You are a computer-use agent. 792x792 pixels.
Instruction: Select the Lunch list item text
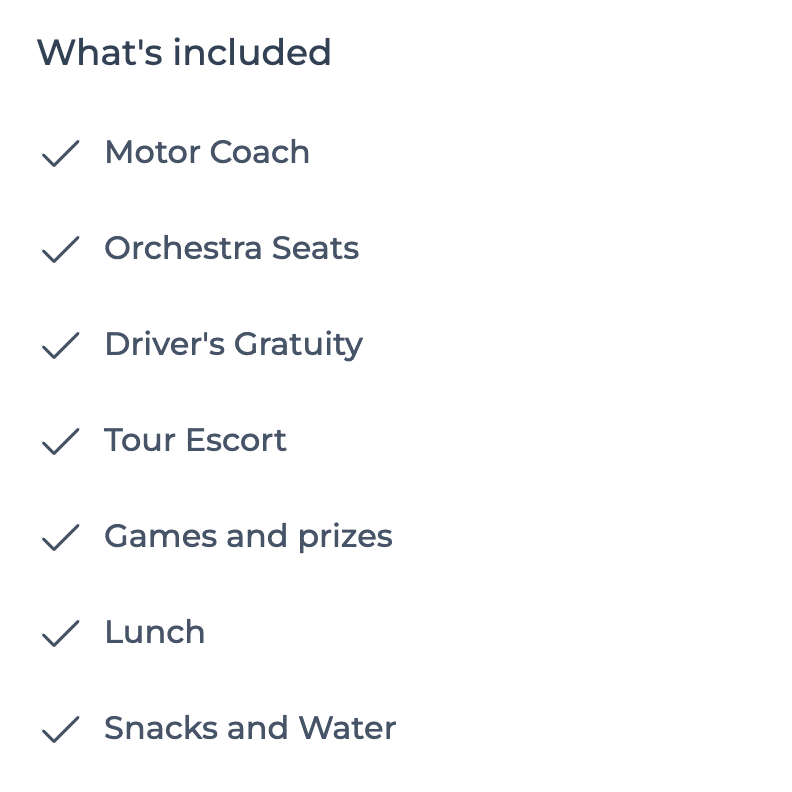click(x=155, y=631)
